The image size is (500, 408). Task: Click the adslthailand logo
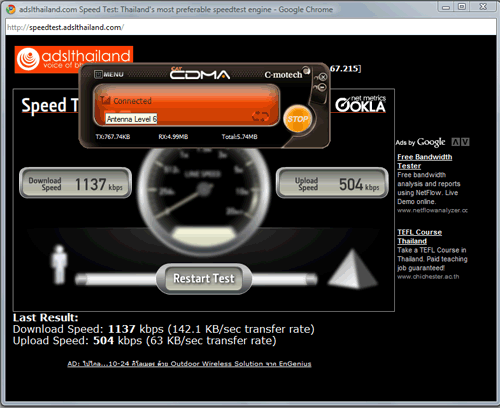pyautogui.click(x=74, y=60)
